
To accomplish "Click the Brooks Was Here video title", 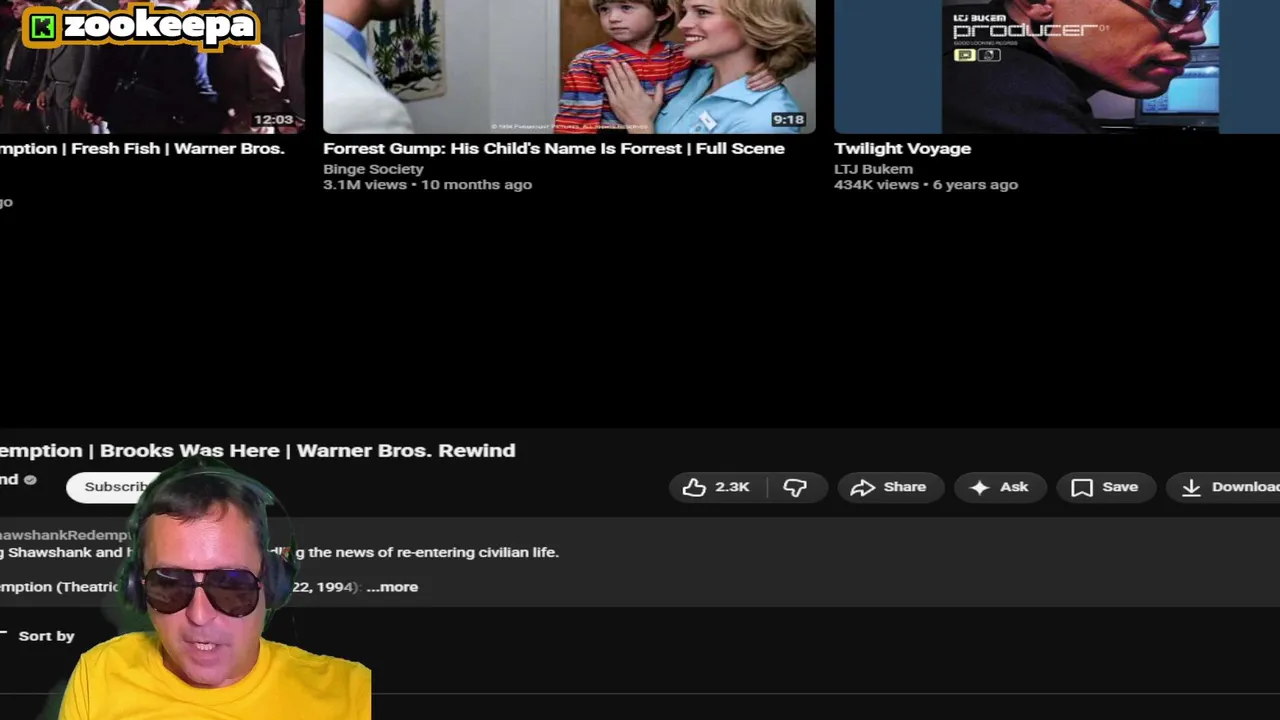I will tap(257, 450).
